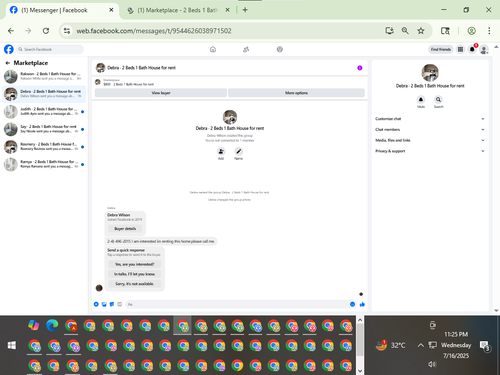Image resolution: width=500 pixels, height=375 pixels.
Task: Choose a sticker from the composer
Action: [x=112, y=304]
